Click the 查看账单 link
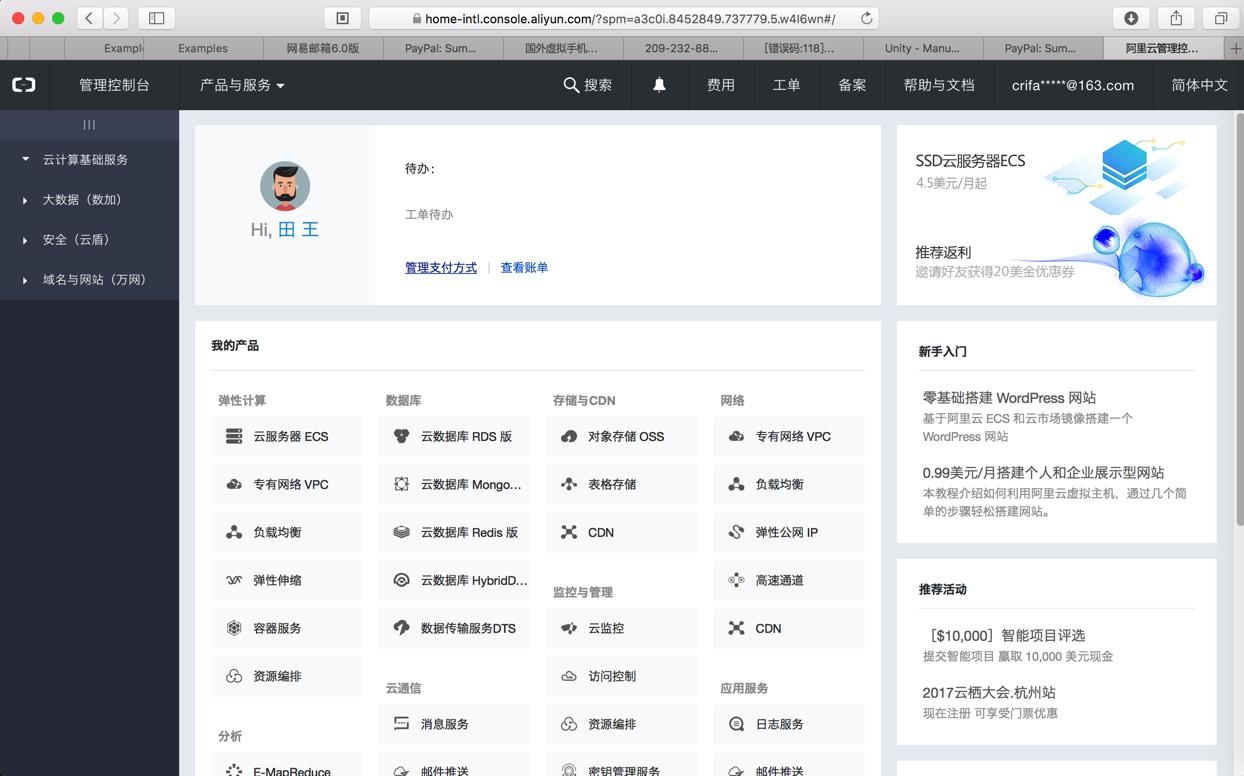Viewport: 1244px width, 776px height. pyautogui.click(x=524, y=268)
